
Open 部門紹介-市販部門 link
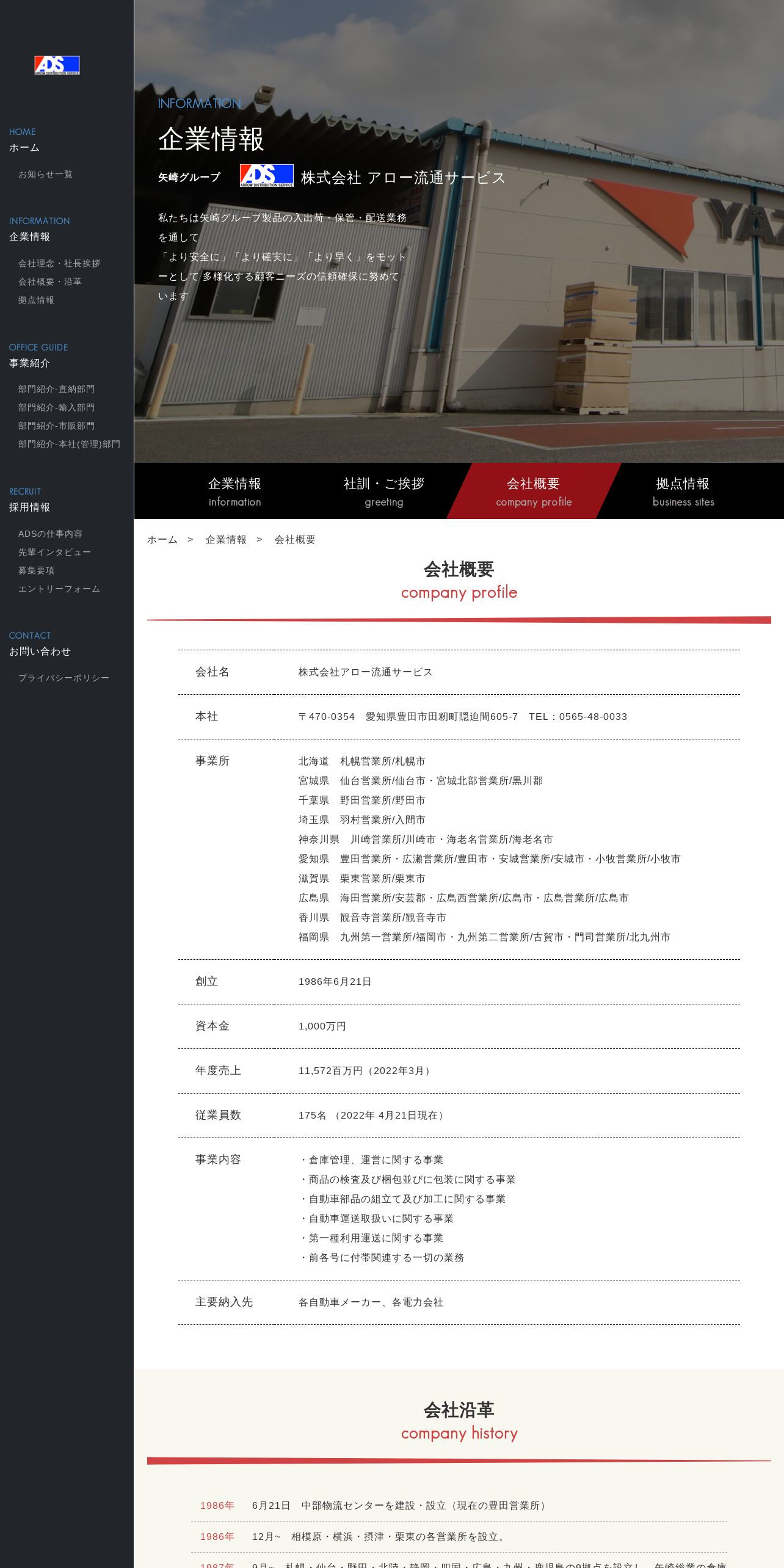coord(56,426)
